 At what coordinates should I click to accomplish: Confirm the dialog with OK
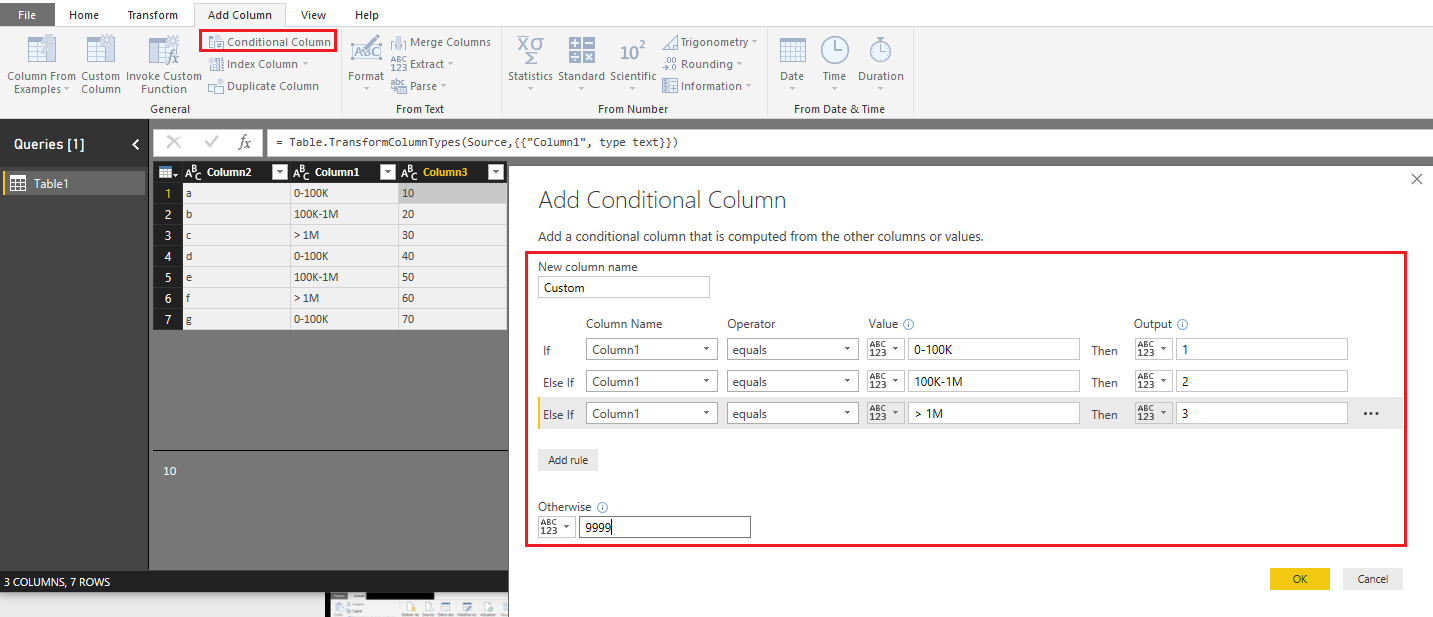(x=1299, y=579)
